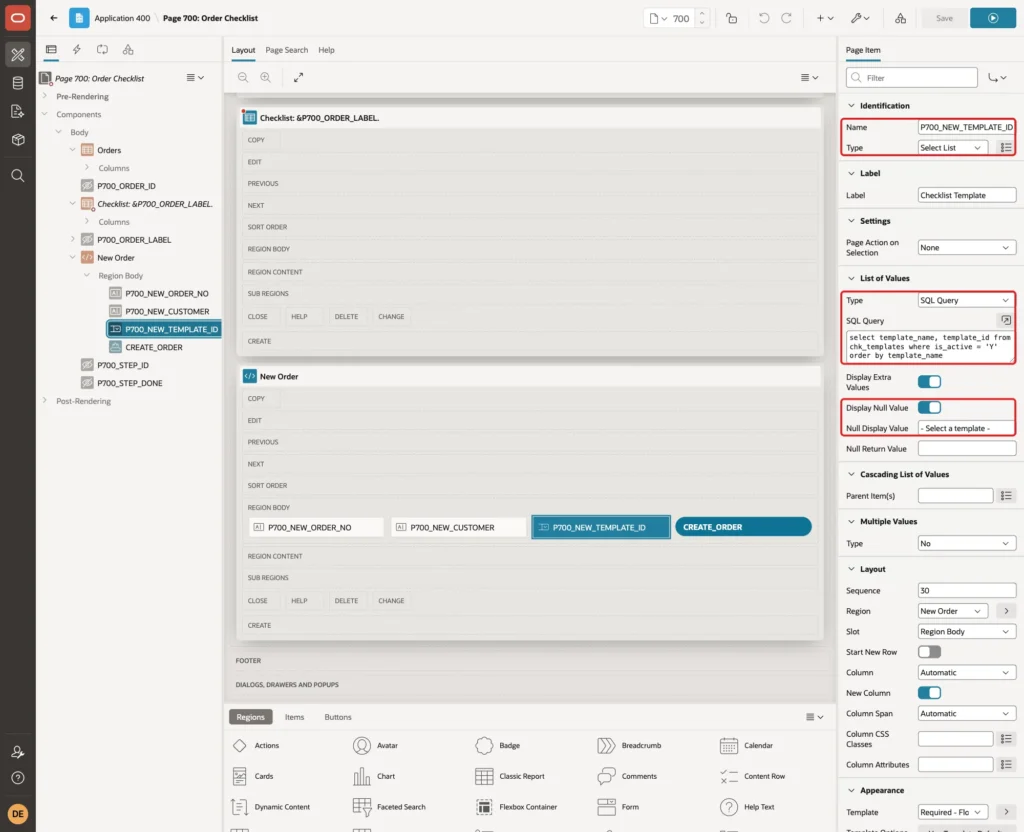Select the Regions gallery tab
Screen dimensions: 1024x832
click(x=250, y=717)
